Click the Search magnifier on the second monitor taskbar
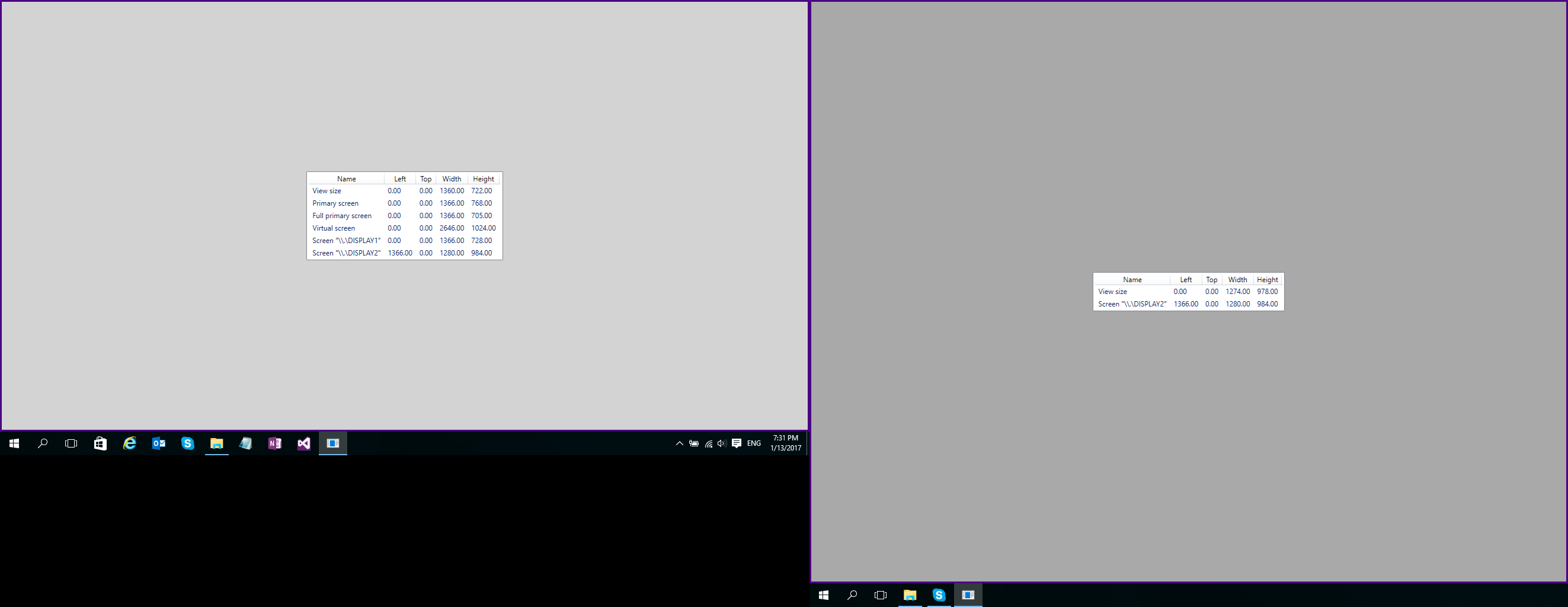 pos(852,595)
